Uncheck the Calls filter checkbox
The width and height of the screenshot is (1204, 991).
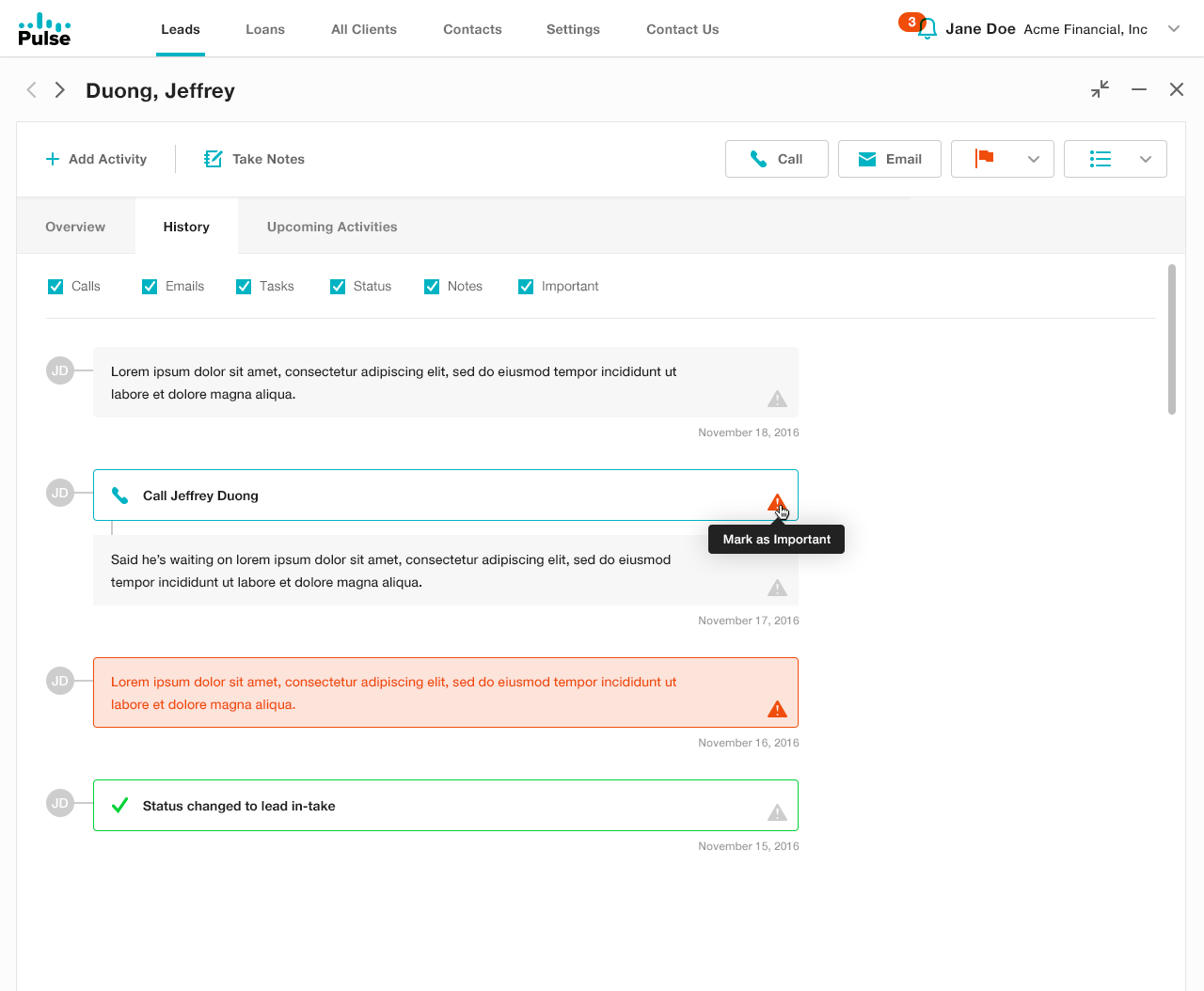pyautogui.click(x=55, y=287)
